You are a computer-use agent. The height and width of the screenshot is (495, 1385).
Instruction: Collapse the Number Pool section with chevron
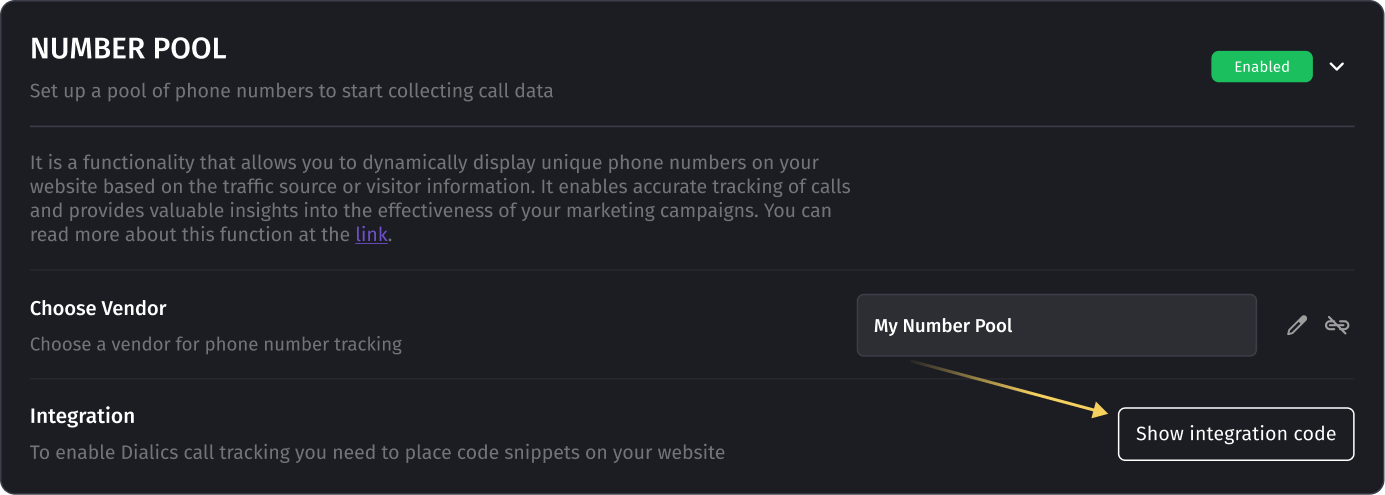click(1337, 67)
